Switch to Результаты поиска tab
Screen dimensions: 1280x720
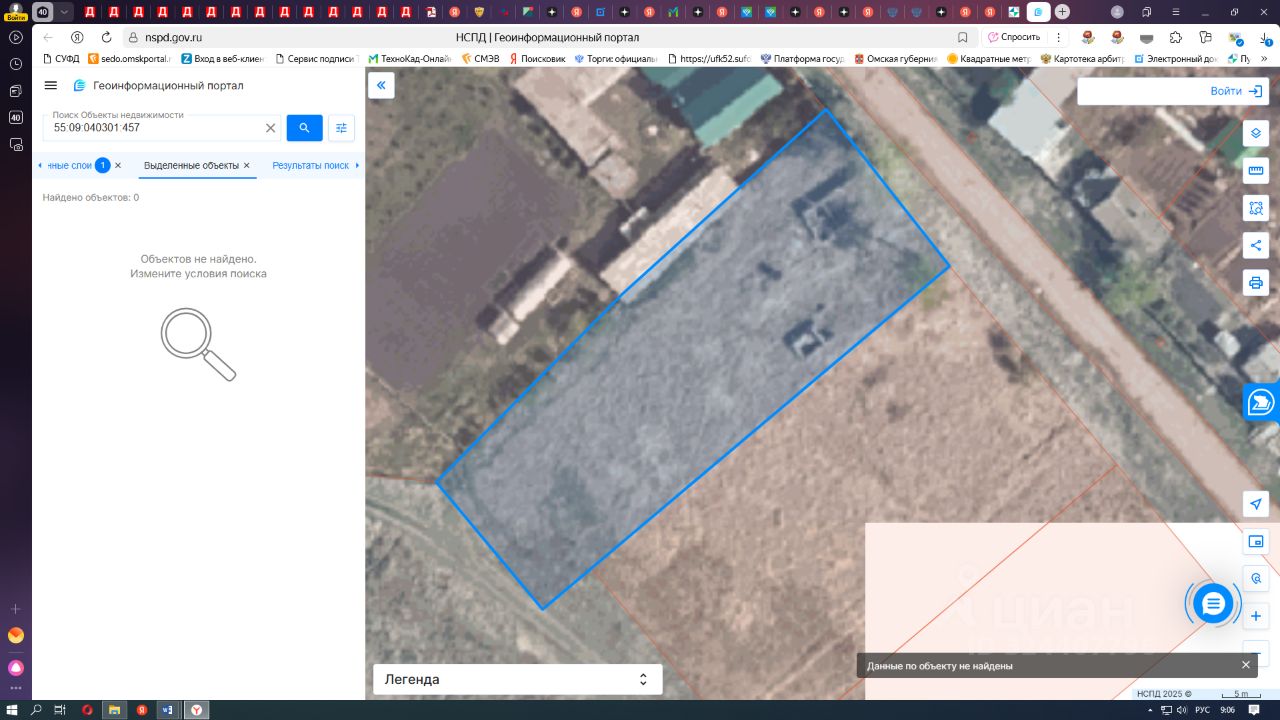click(310, 165)
